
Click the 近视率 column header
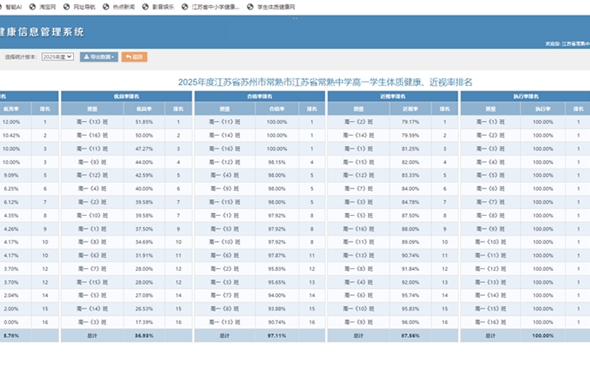coord(410,109)
